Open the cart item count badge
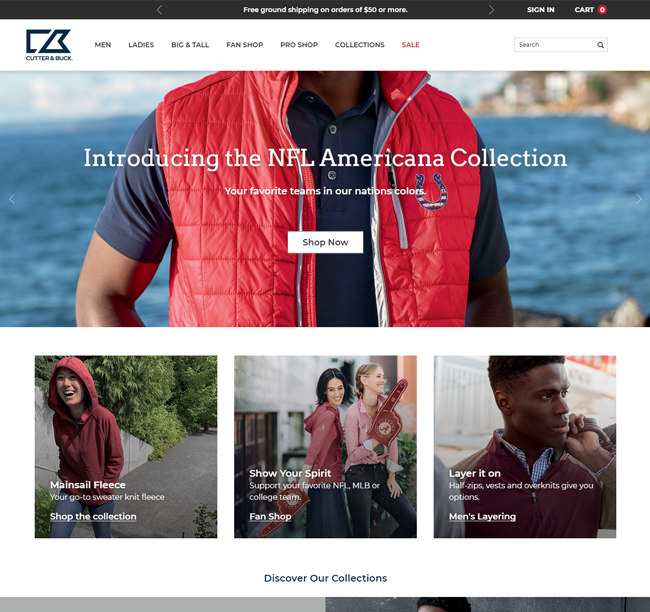 click(602, 10)
